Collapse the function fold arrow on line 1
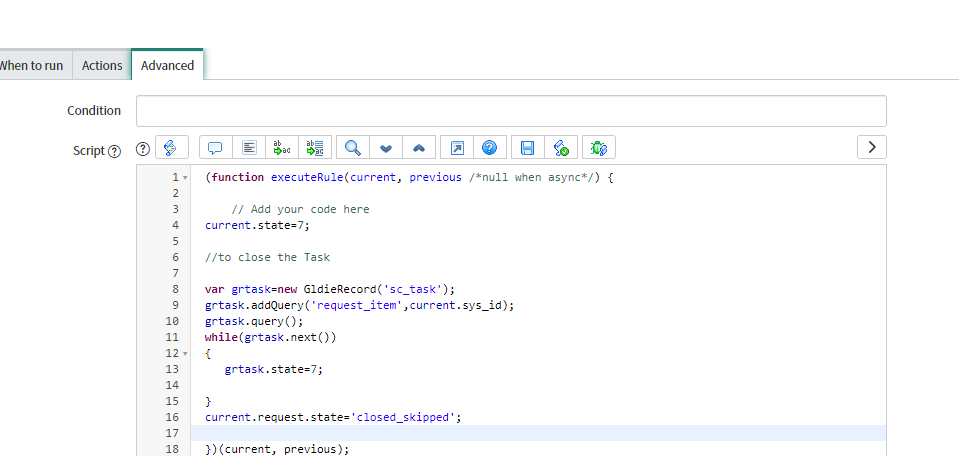The height and width of the screenshot is (456, 959). 185,178
